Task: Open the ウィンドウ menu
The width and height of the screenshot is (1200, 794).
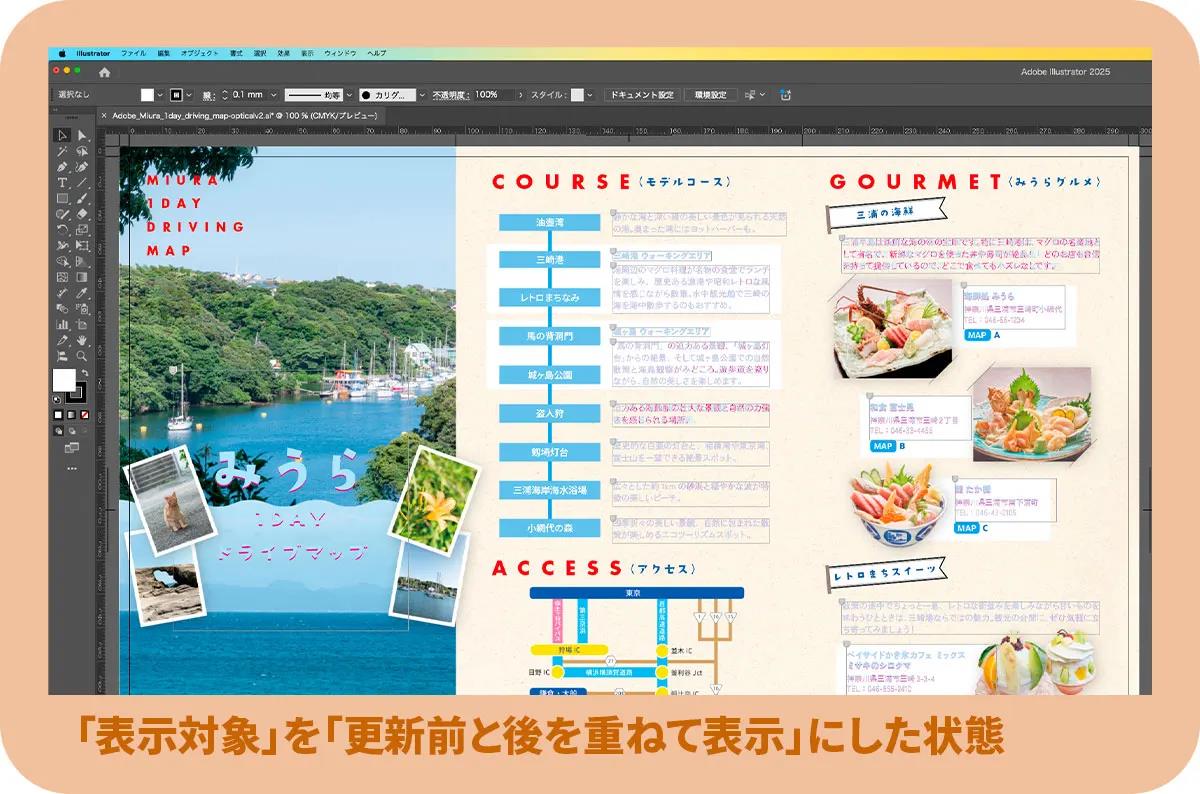Action: click(x=340, y=52)
